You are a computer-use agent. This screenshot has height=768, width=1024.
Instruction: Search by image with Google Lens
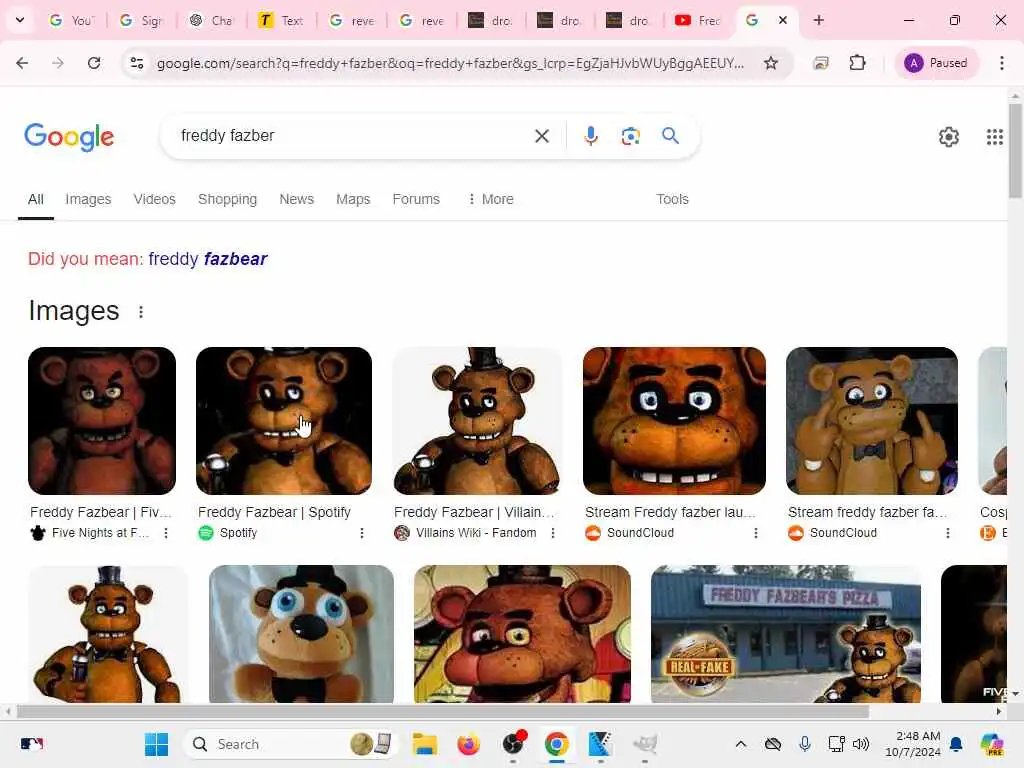click(x=630, y=136)
